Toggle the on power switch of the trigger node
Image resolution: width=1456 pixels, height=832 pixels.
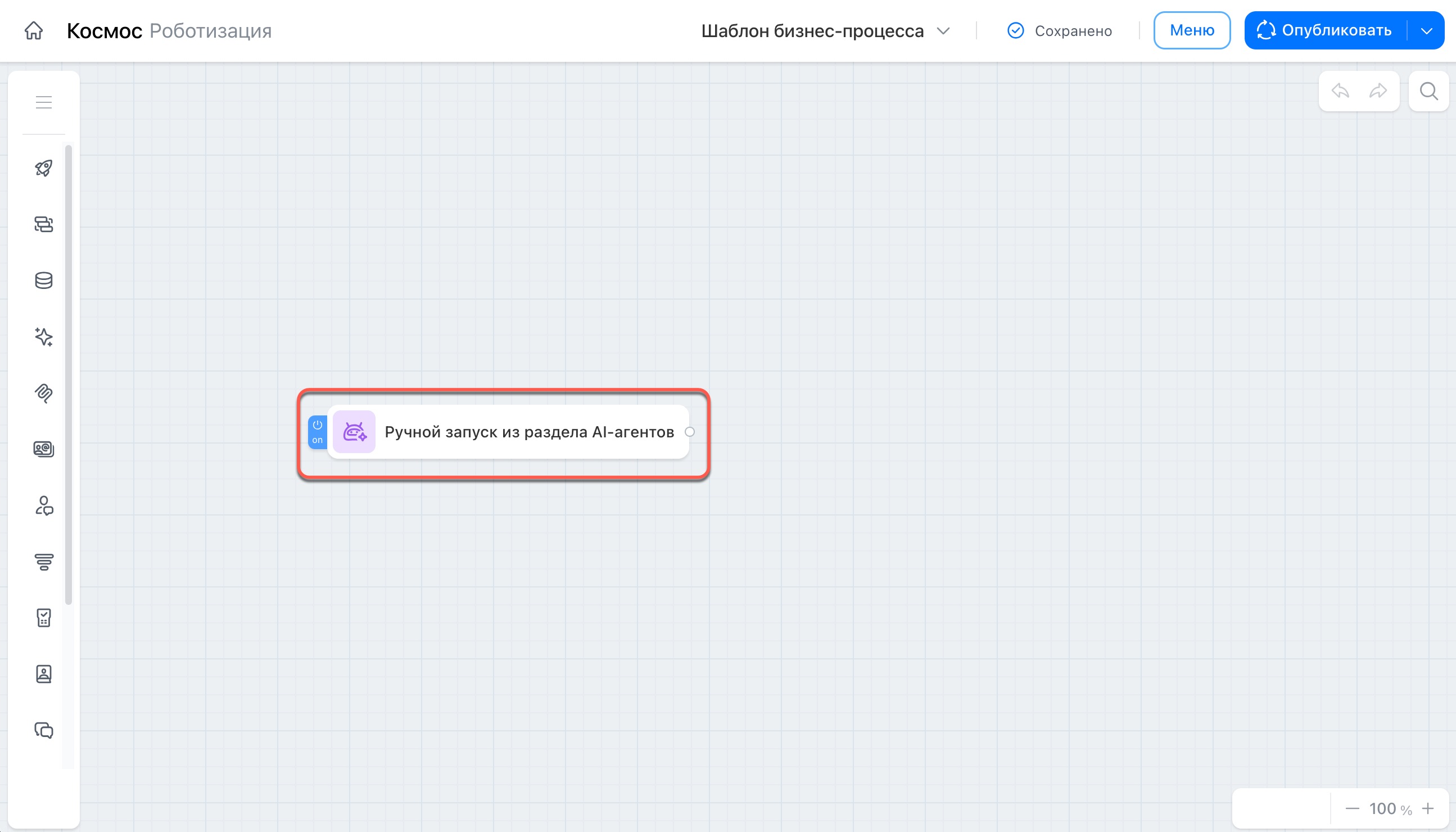click(x=317, y=432)
